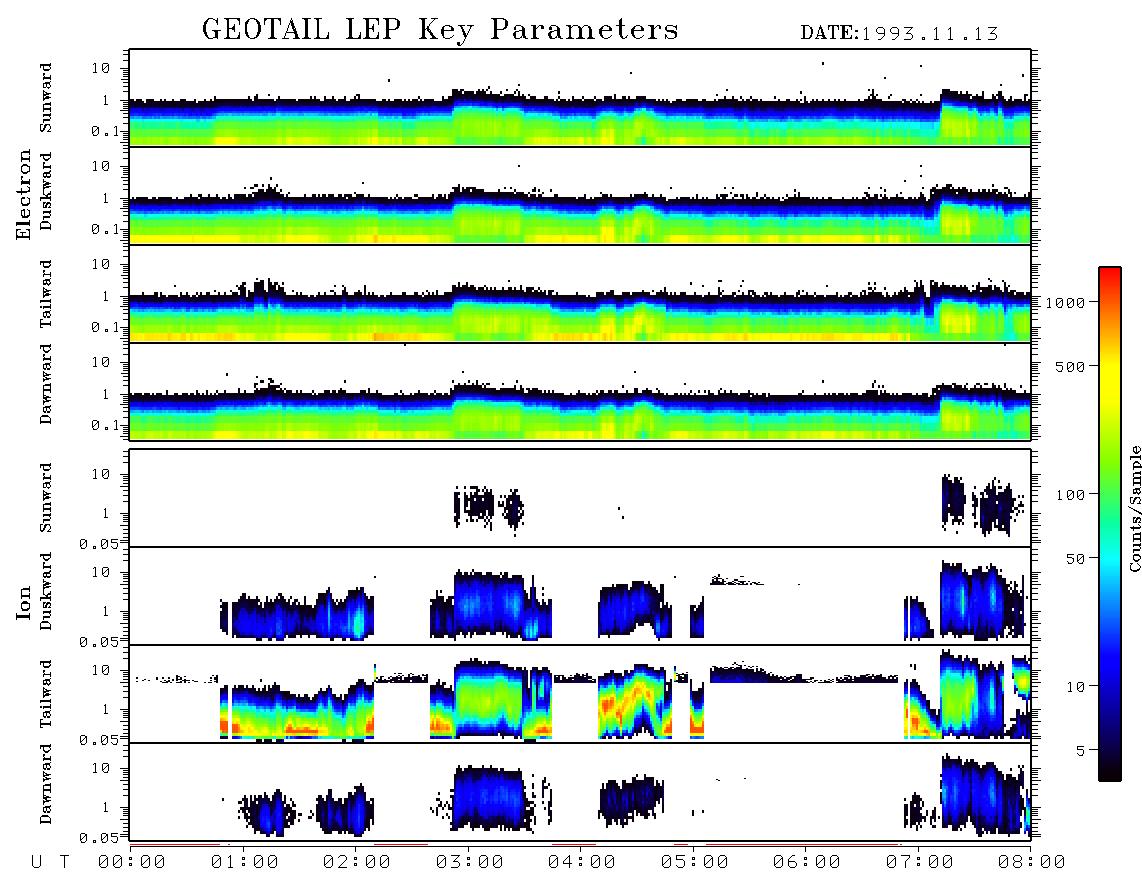Select the Ion "Sunward" panel label
Image resolution: width=1142 pixels, height=880 pixels.
[46, 497]
